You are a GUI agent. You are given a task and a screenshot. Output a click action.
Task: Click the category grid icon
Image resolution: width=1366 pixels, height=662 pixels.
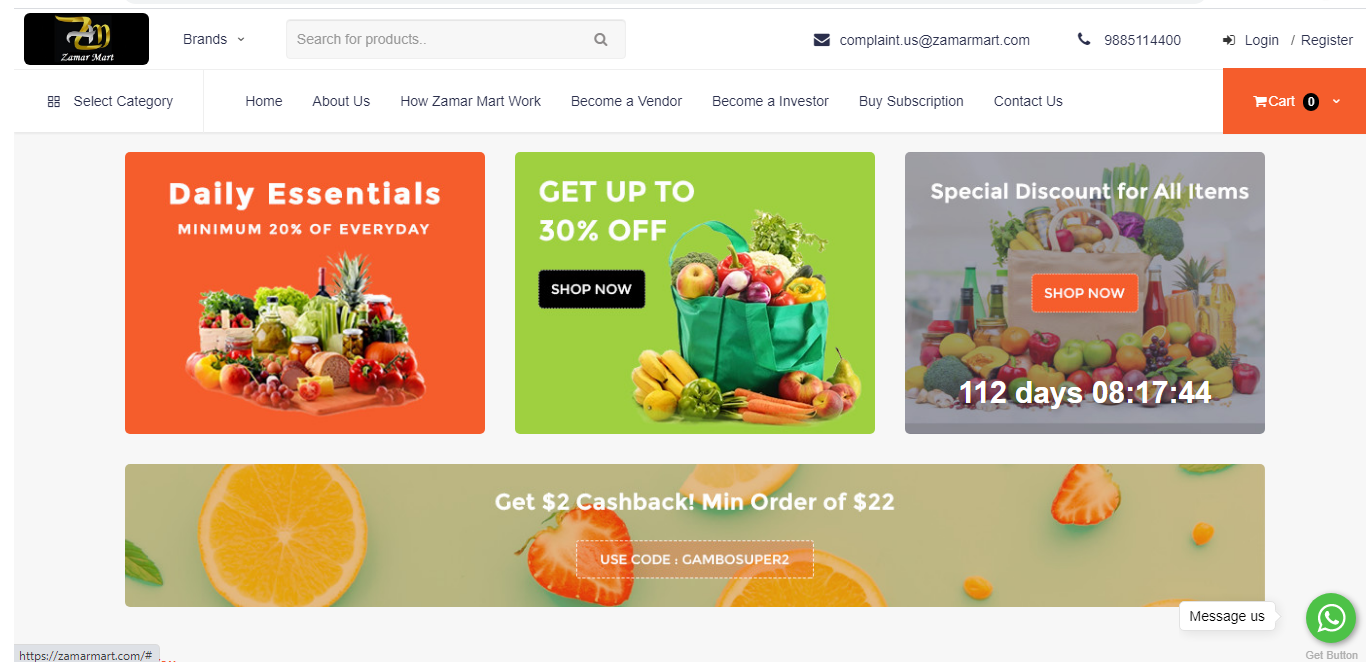(x=54, y=101)
